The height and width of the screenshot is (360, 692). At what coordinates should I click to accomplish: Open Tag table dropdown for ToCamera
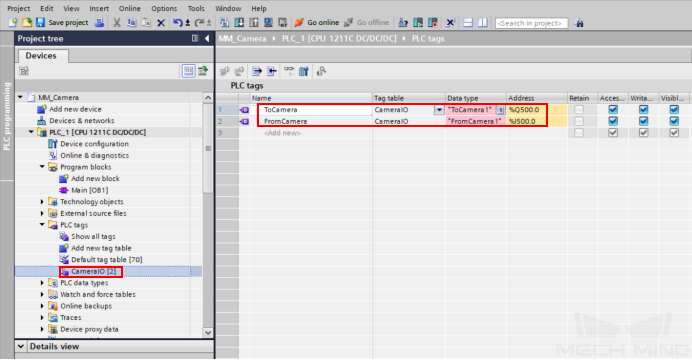[x=439, y=110]
